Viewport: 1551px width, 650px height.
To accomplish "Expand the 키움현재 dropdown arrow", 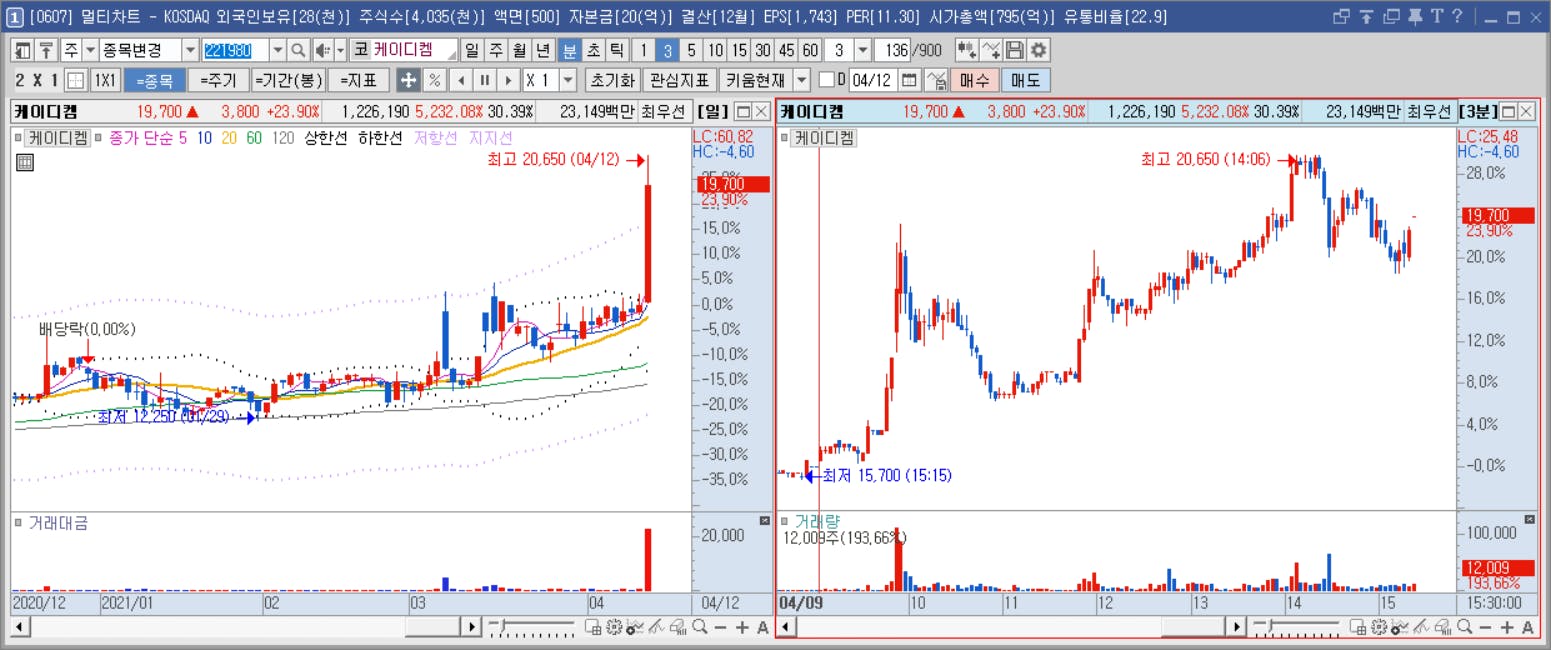I will (802, 80).
